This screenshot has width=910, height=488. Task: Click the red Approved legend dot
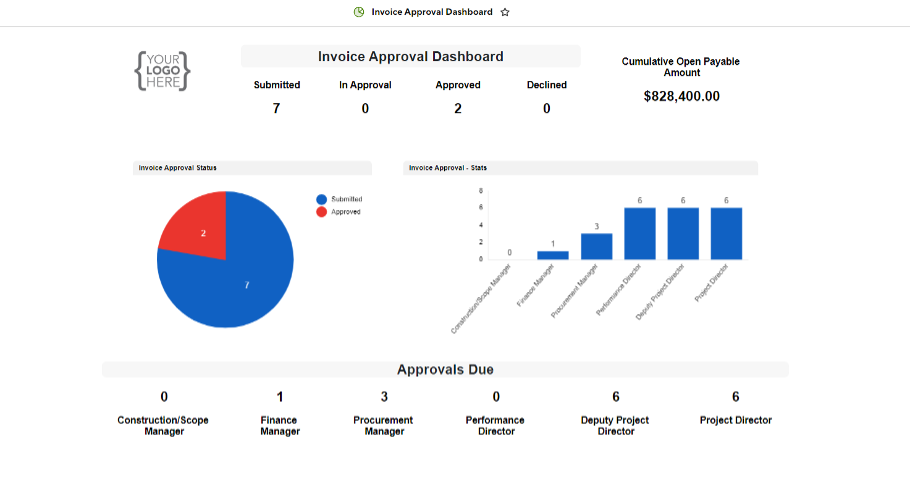coord(321,212)
